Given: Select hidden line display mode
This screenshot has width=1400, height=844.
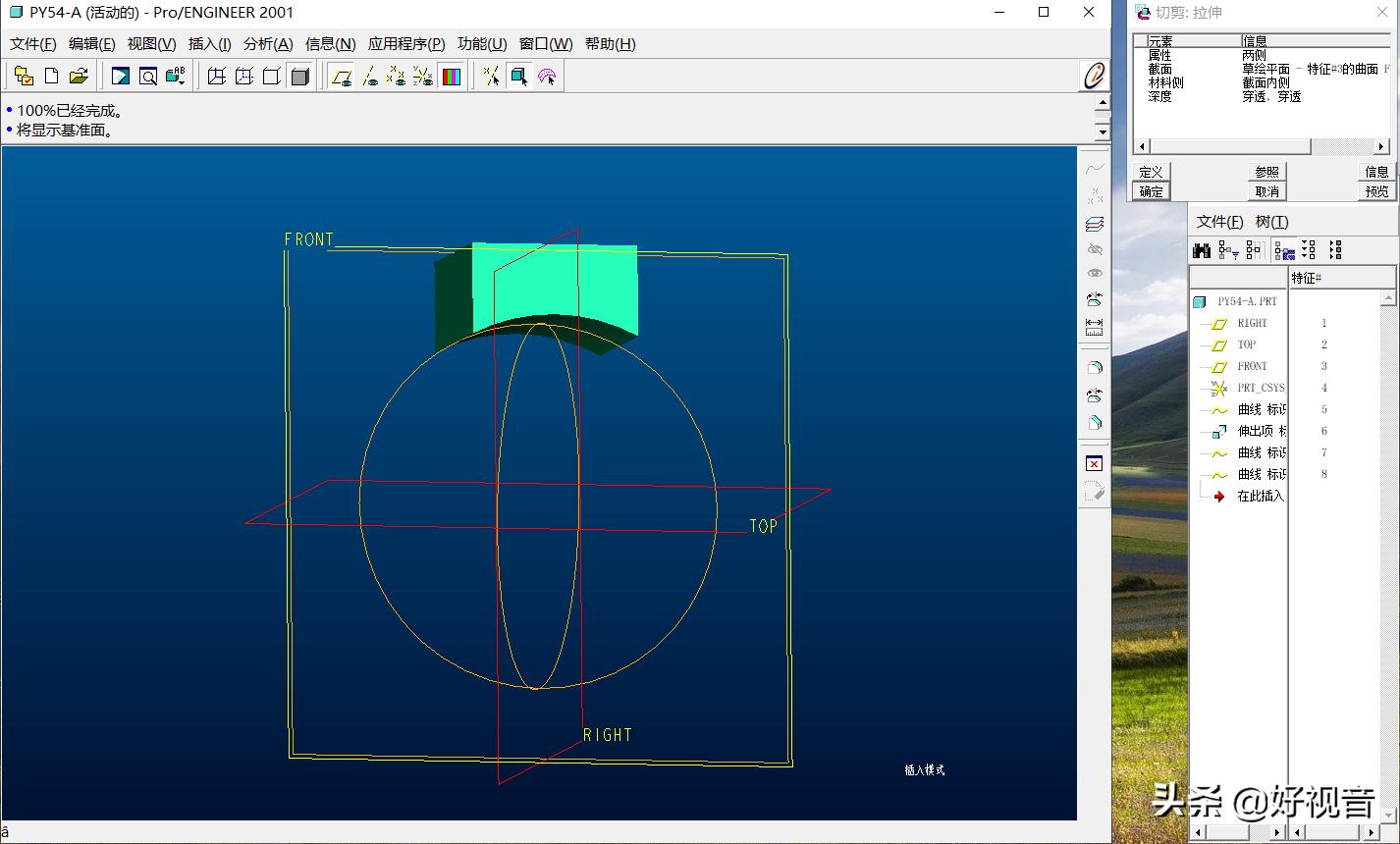Looking at the screenshot, I should [x=244, y=76].
